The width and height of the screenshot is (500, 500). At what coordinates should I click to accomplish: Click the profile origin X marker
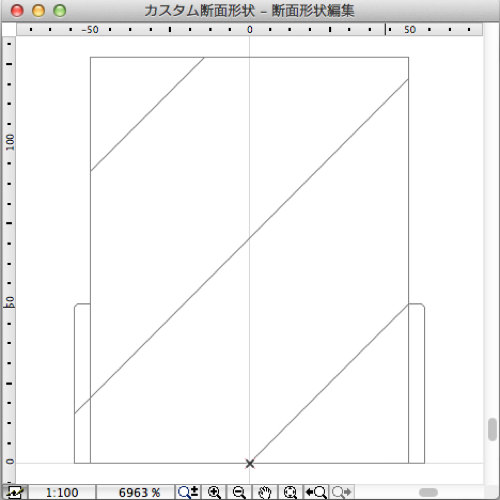pos(250,463)
